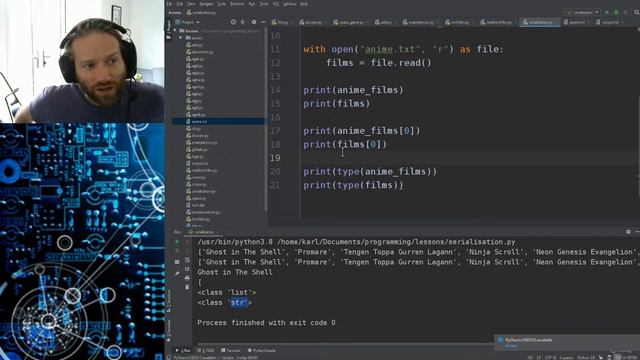This screenshot has height=360, width=640.
Task: Open Search Everywhere magnifier icon
Action: click(x=636, y=12)
